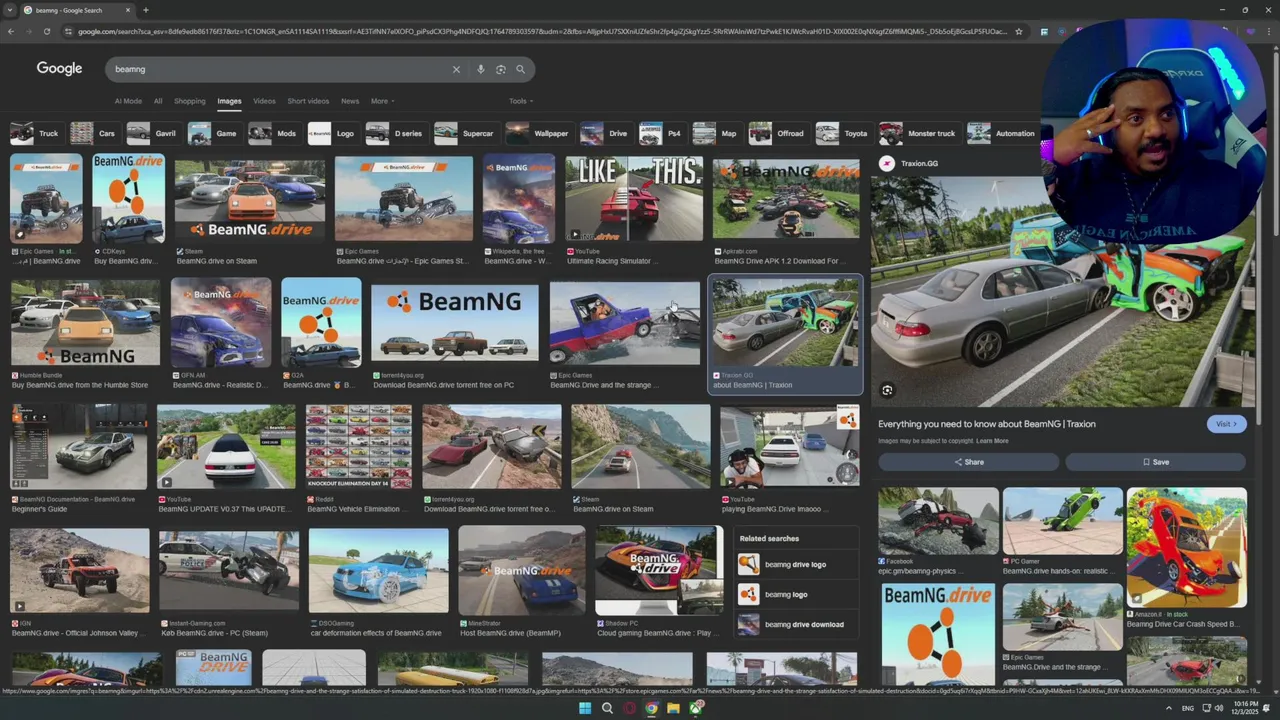Search inside image using the lens icon on preview
This screenshot has height=720, width=1280.
click(887, 390)
